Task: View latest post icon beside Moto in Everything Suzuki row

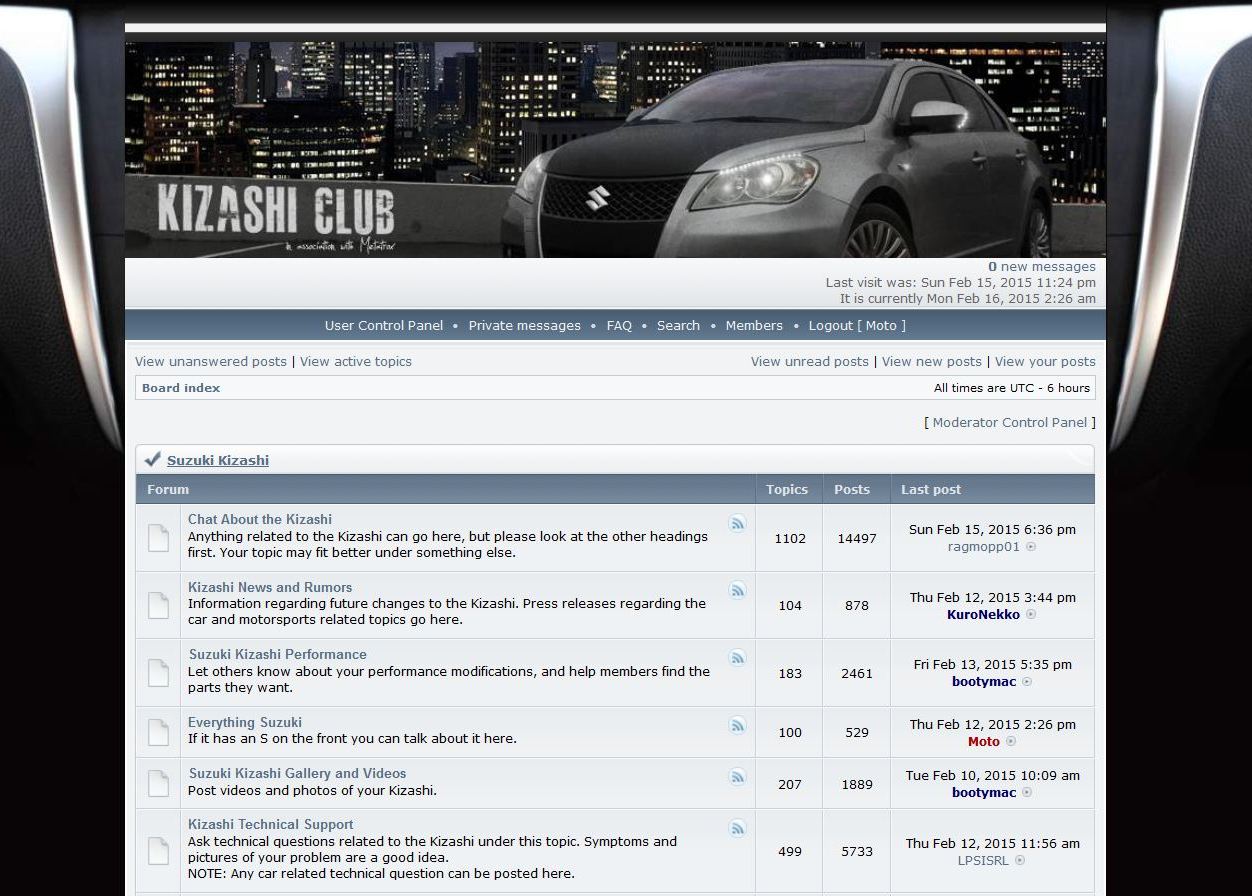Action: point(1011,742)
